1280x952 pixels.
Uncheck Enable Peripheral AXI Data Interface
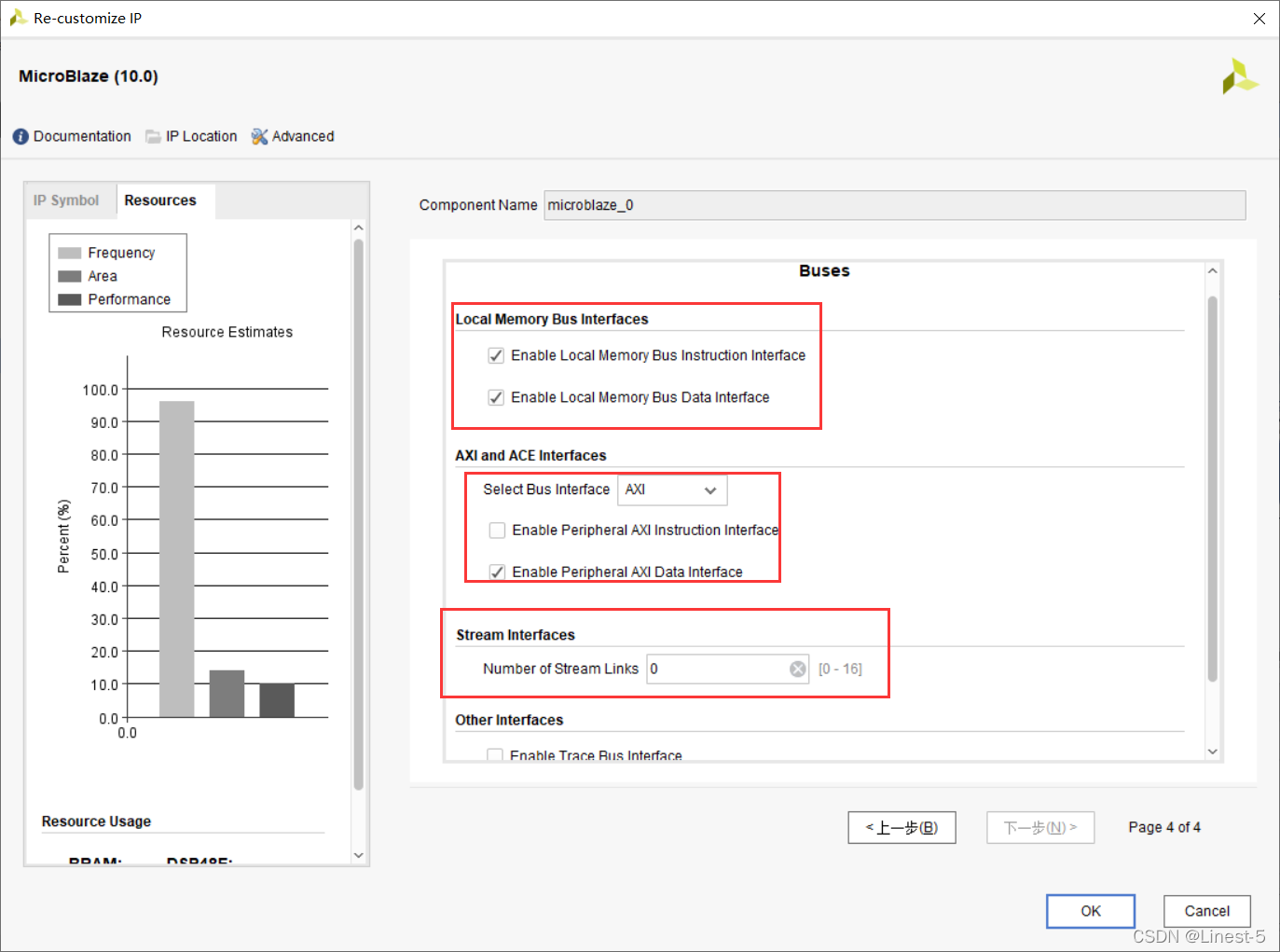click(x=498, y=572)
